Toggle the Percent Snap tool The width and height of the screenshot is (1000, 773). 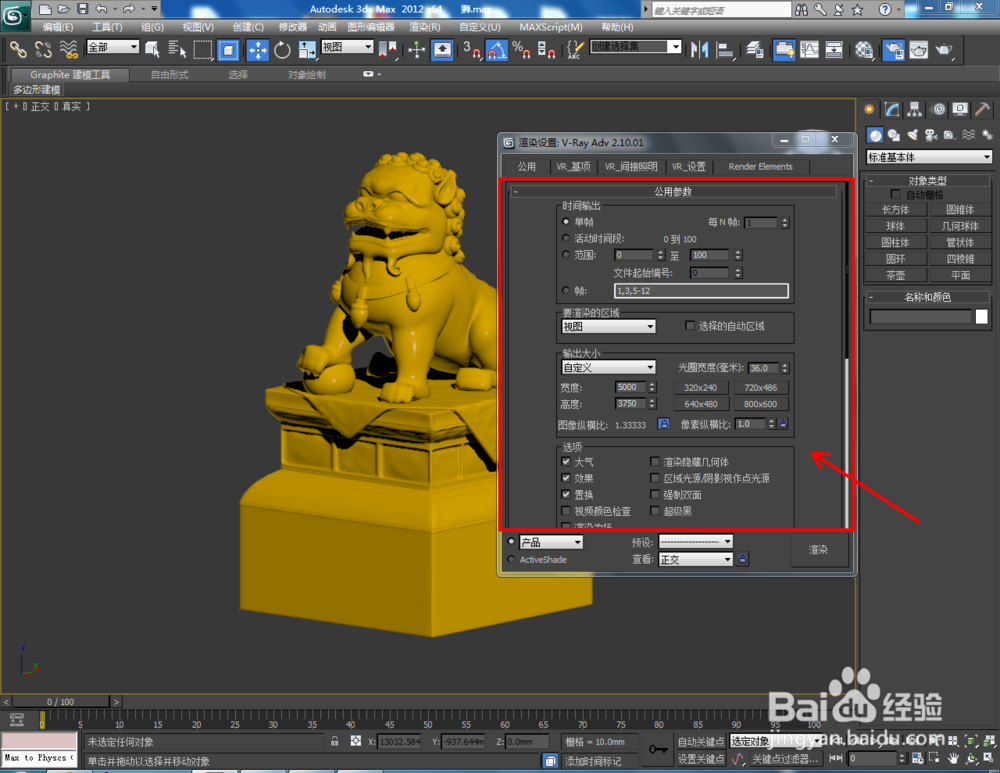point(521,50)
